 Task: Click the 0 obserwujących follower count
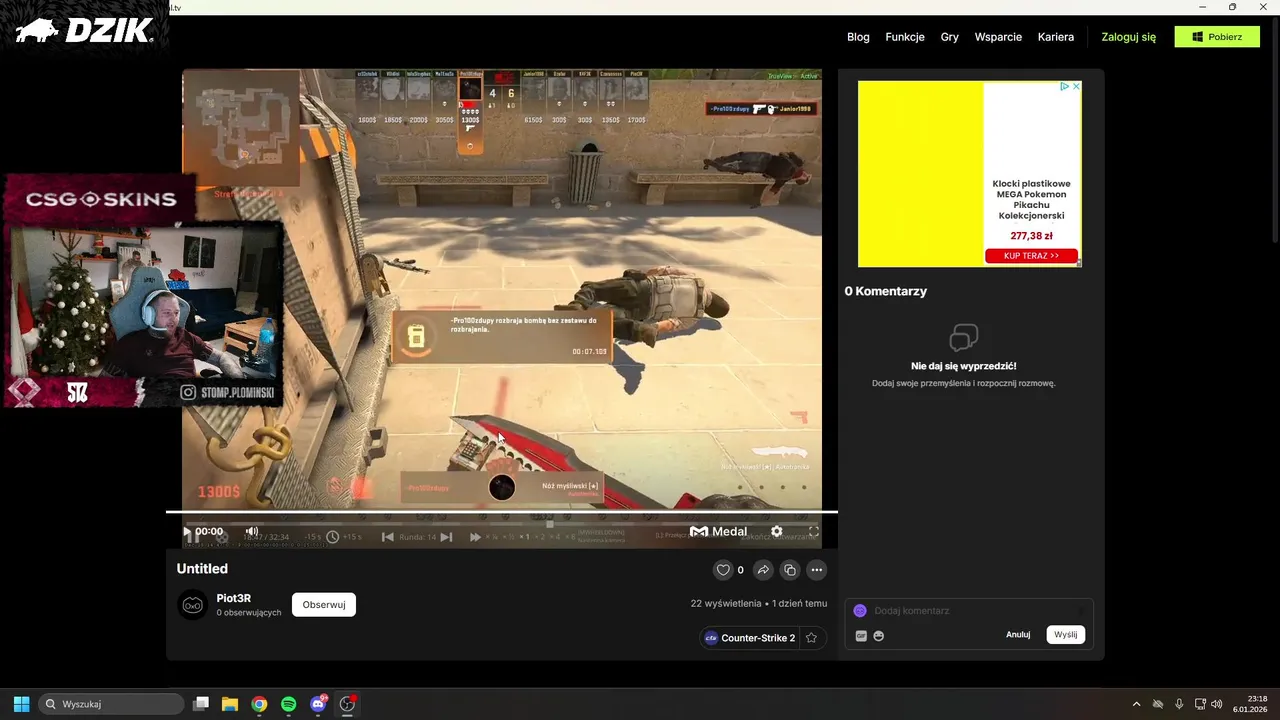(x=249, y=612)
